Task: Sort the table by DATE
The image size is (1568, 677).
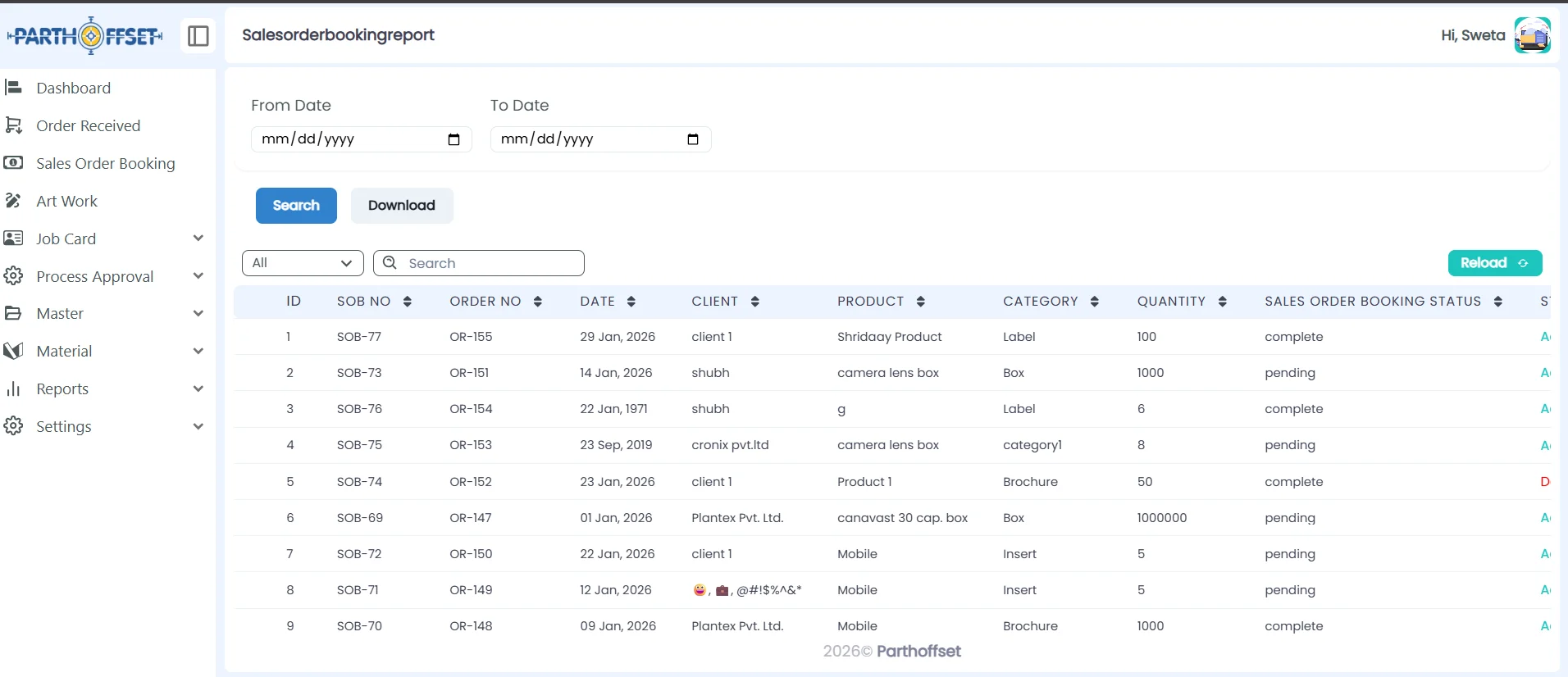Action: click(x=631, y=302)
